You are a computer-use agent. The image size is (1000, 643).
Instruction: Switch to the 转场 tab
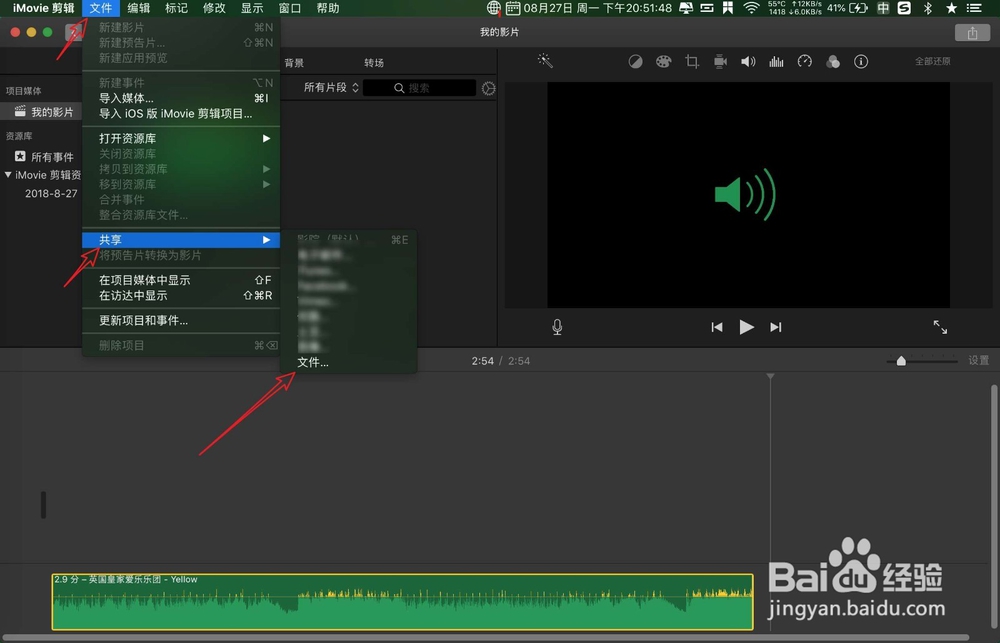coord(374,63)
